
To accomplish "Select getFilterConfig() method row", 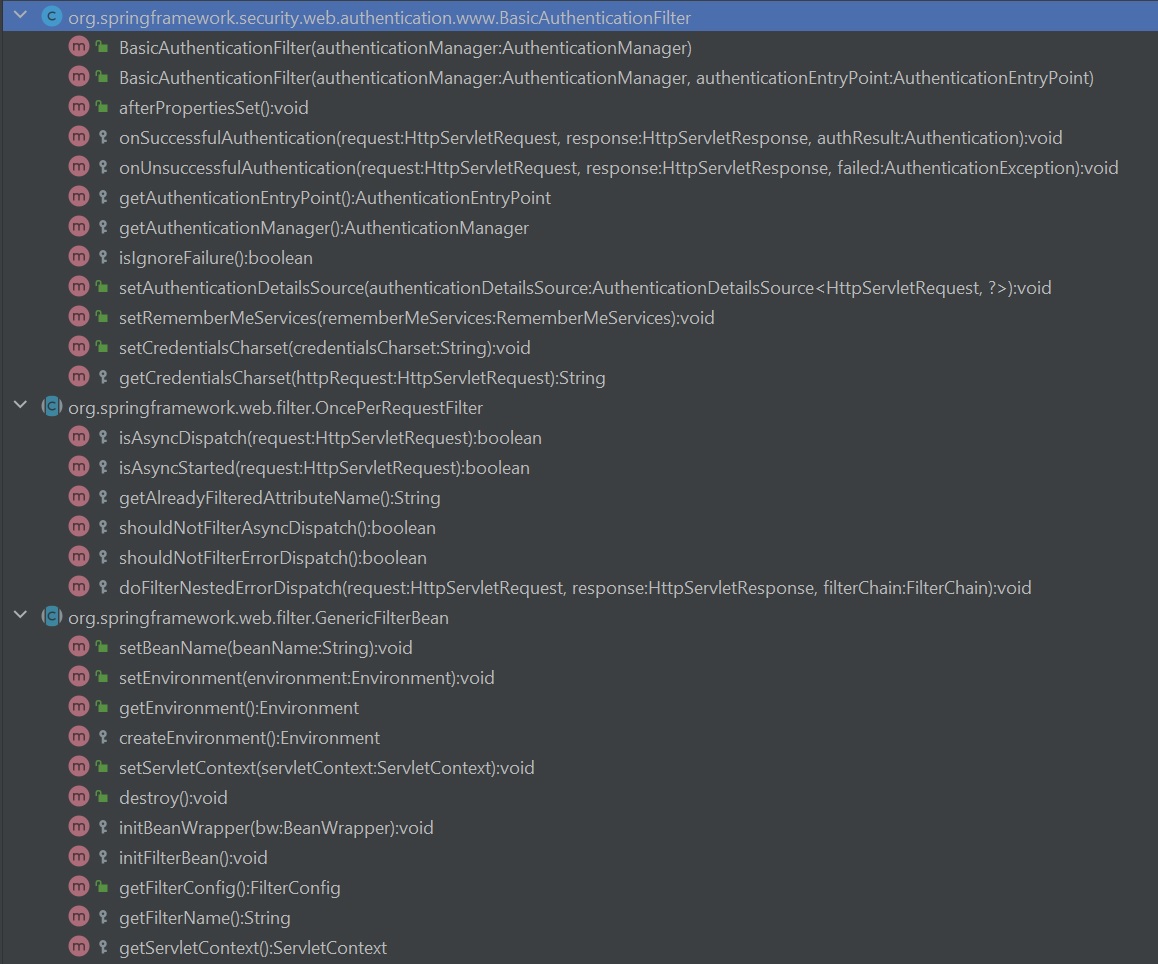I will pos(229,888).
